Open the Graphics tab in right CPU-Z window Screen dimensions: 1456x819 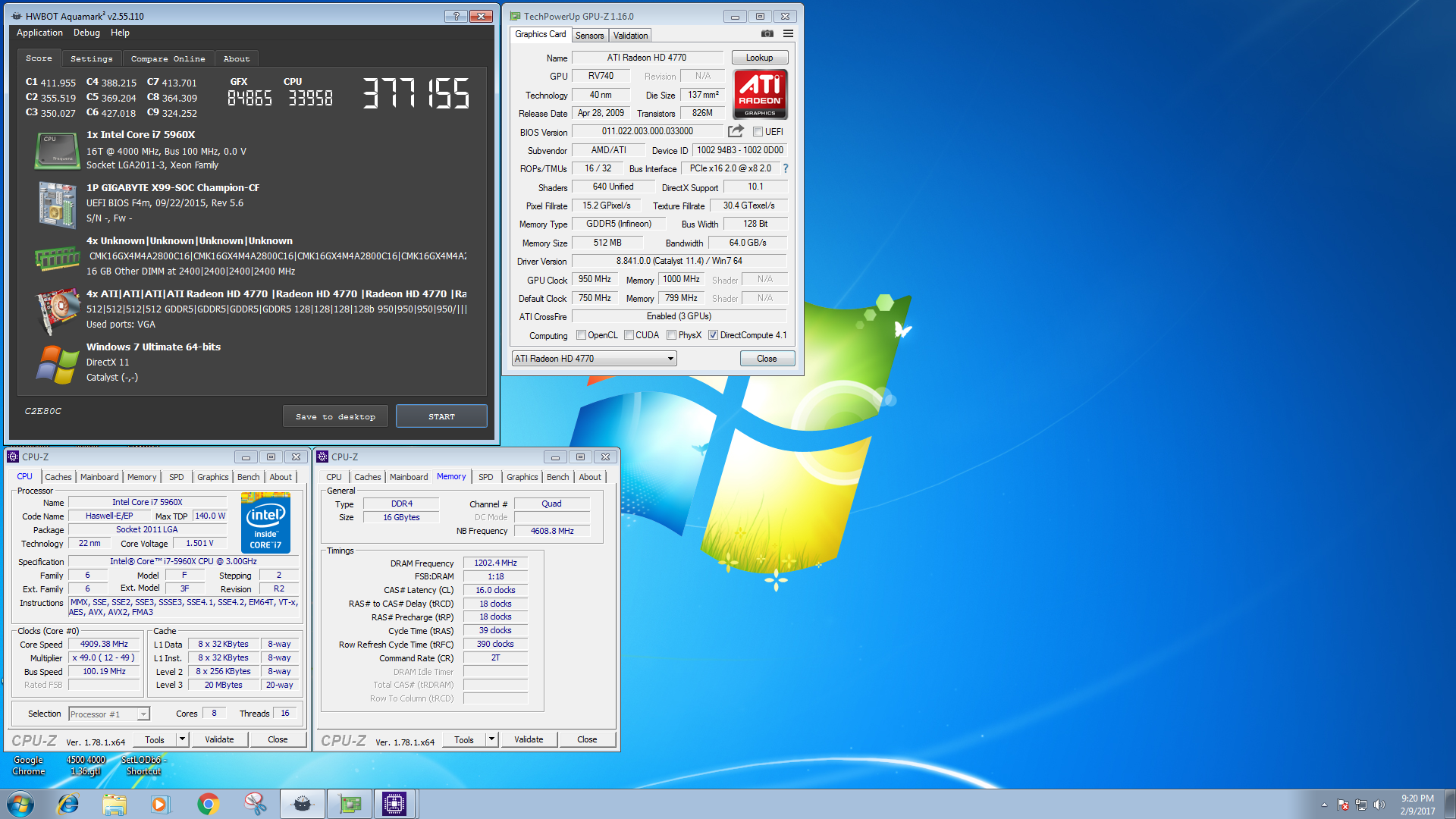pos(522,477)
